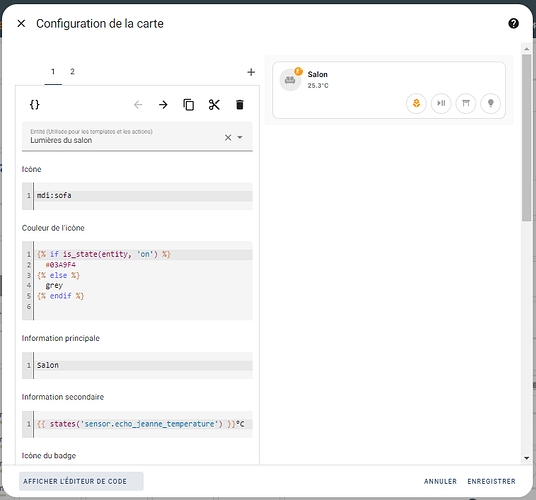Viewport: 536px width, 500px height.
Task: Open the code braces editor icon
Action: (x=35, y=105)
